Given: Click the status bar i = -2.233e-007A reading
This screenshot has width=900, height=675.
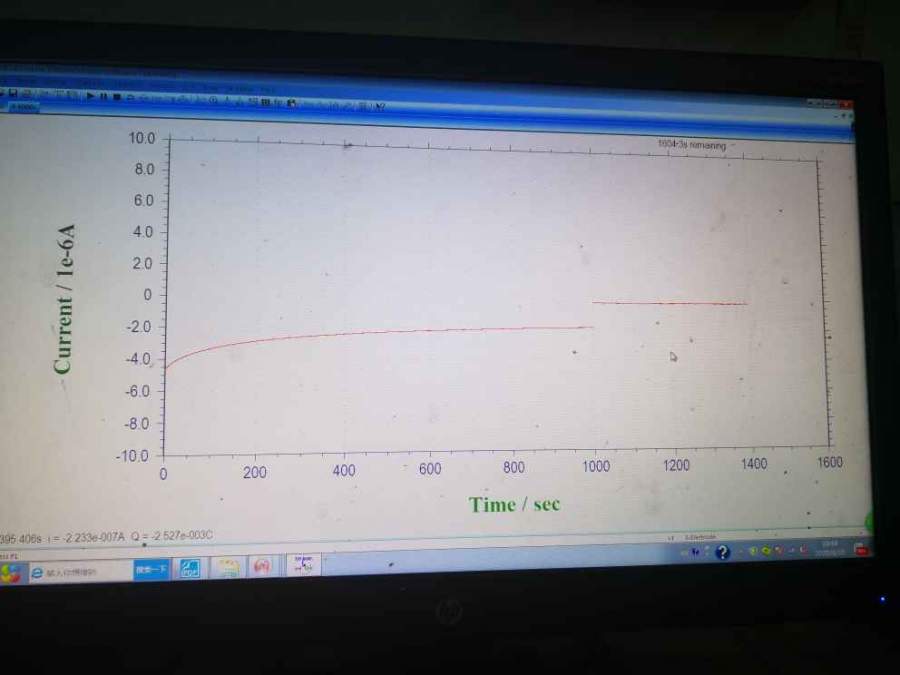Looking at the screenshot, I should tap(86, 537).
